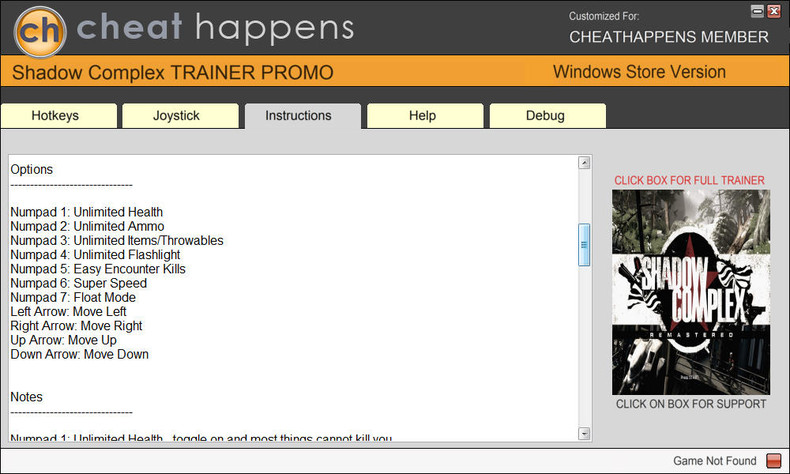This screenshot has width=790, height=474.
Task: Click the 'Numpad 4: Unlimited Flashlight' line
Action: [95, 255]
